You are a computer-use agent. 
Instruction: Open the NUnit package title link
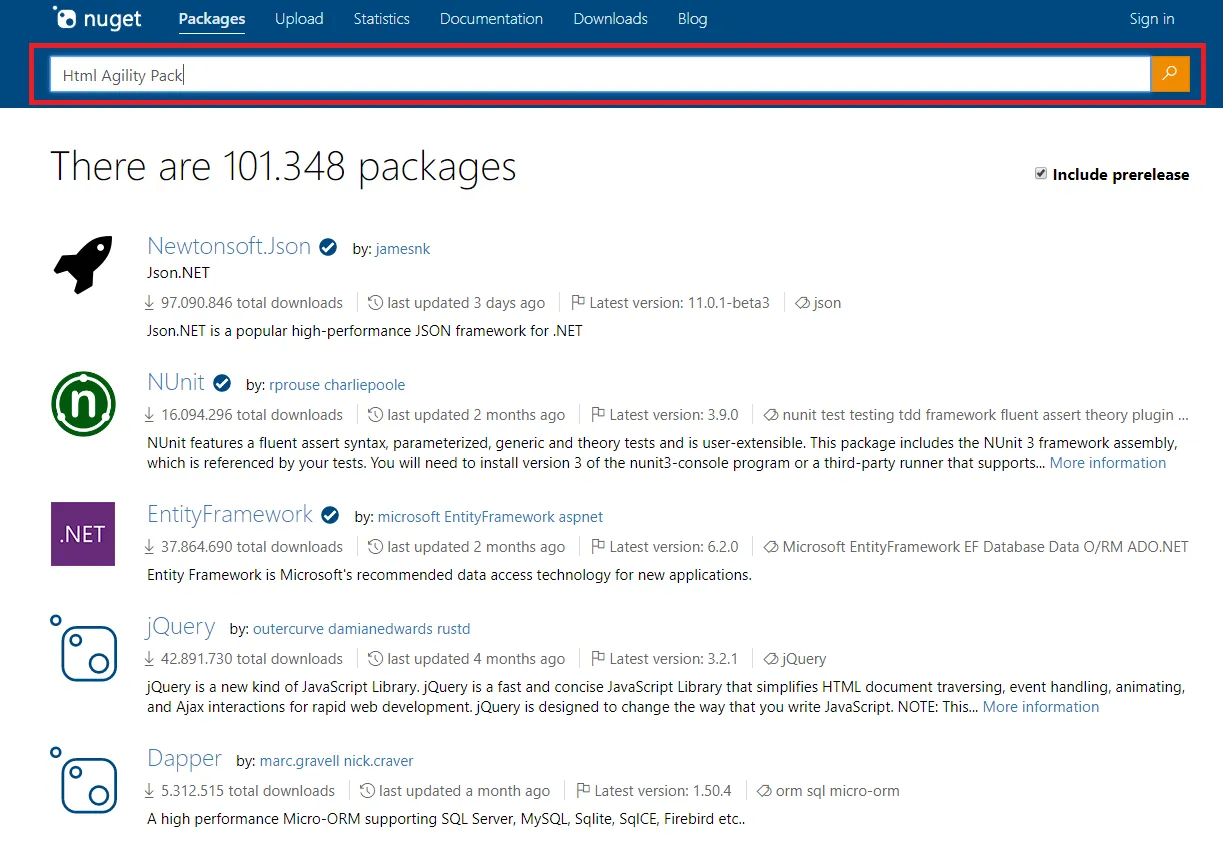click(176, 382)
